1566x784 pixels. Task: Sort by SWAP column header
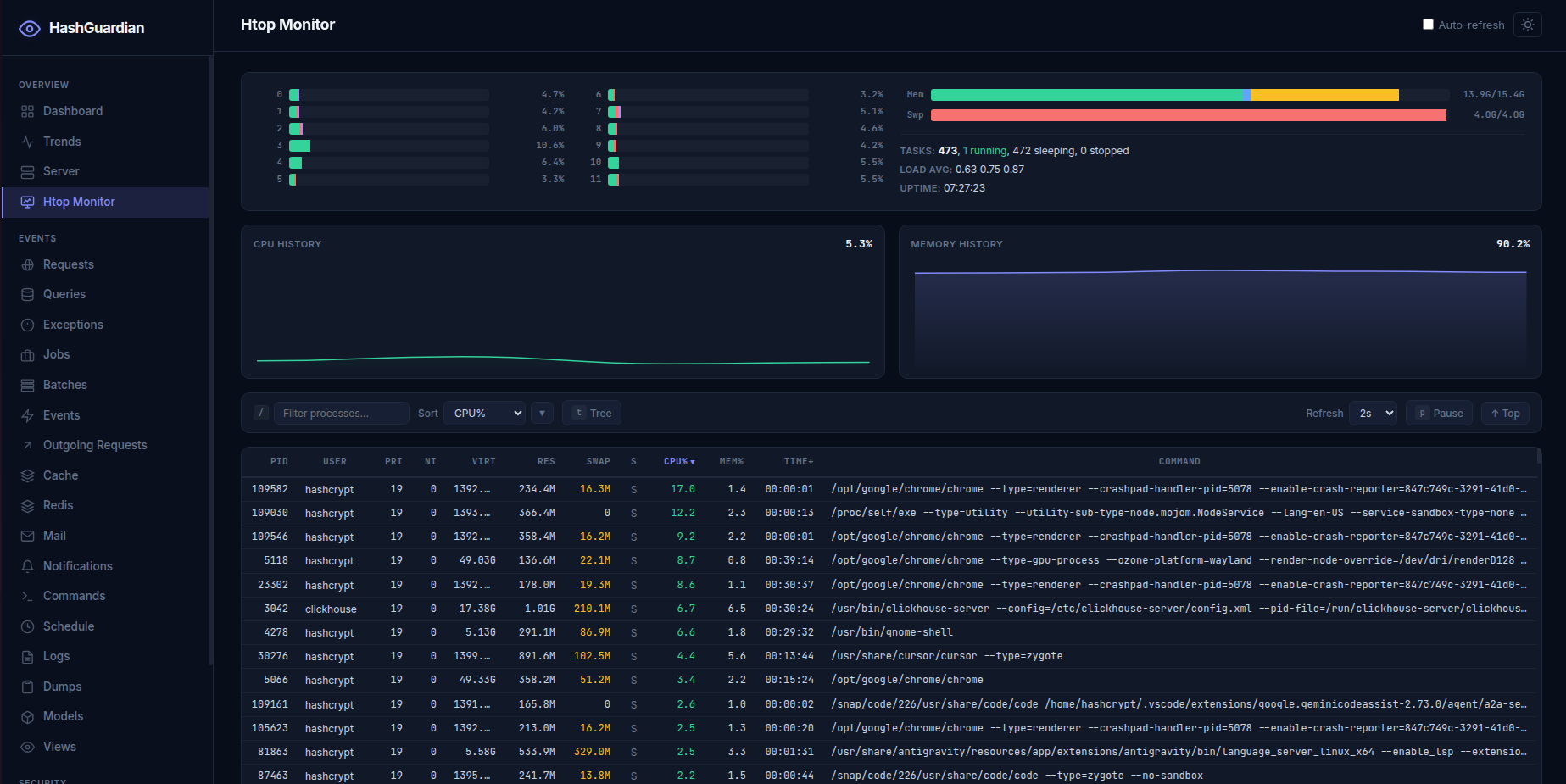click(x=599, y=461)
